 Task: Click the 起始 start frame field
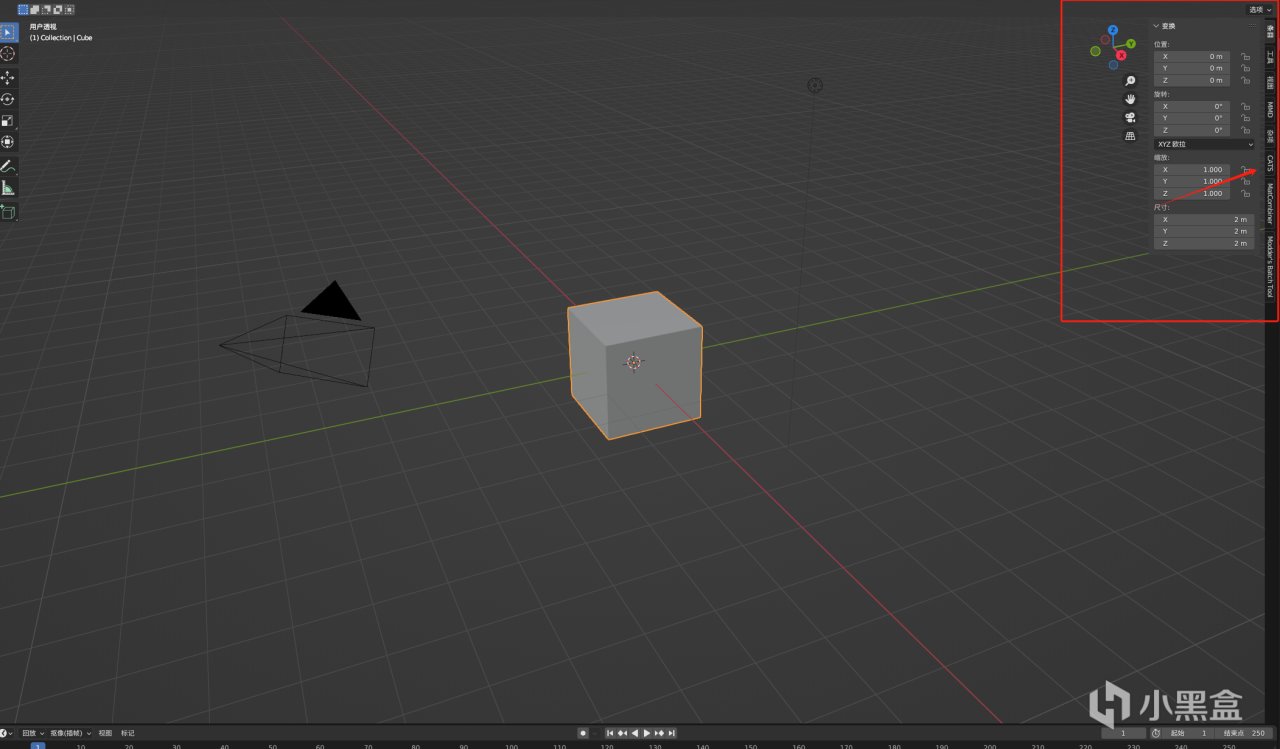point(1189,733)
